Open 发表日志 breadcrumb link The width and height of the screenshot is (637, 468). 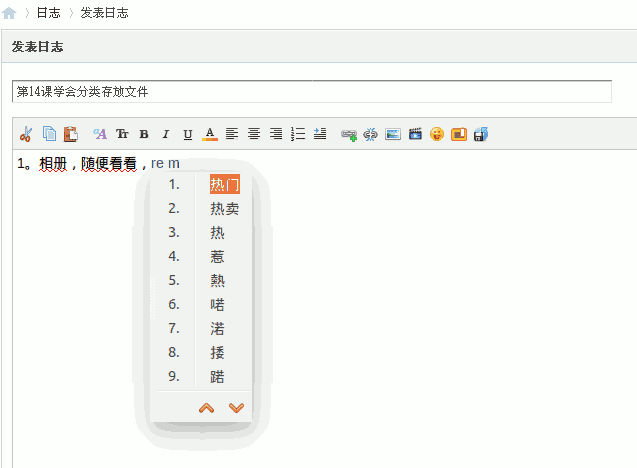[x=104, y=13]
